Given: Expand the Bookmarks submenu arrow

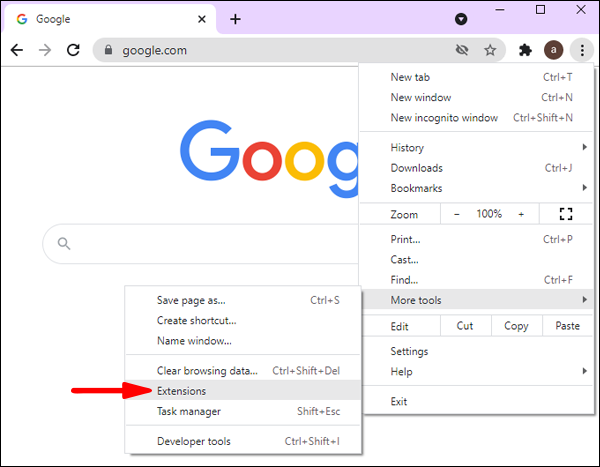Looking at the screenshot, I should [584, 188].
